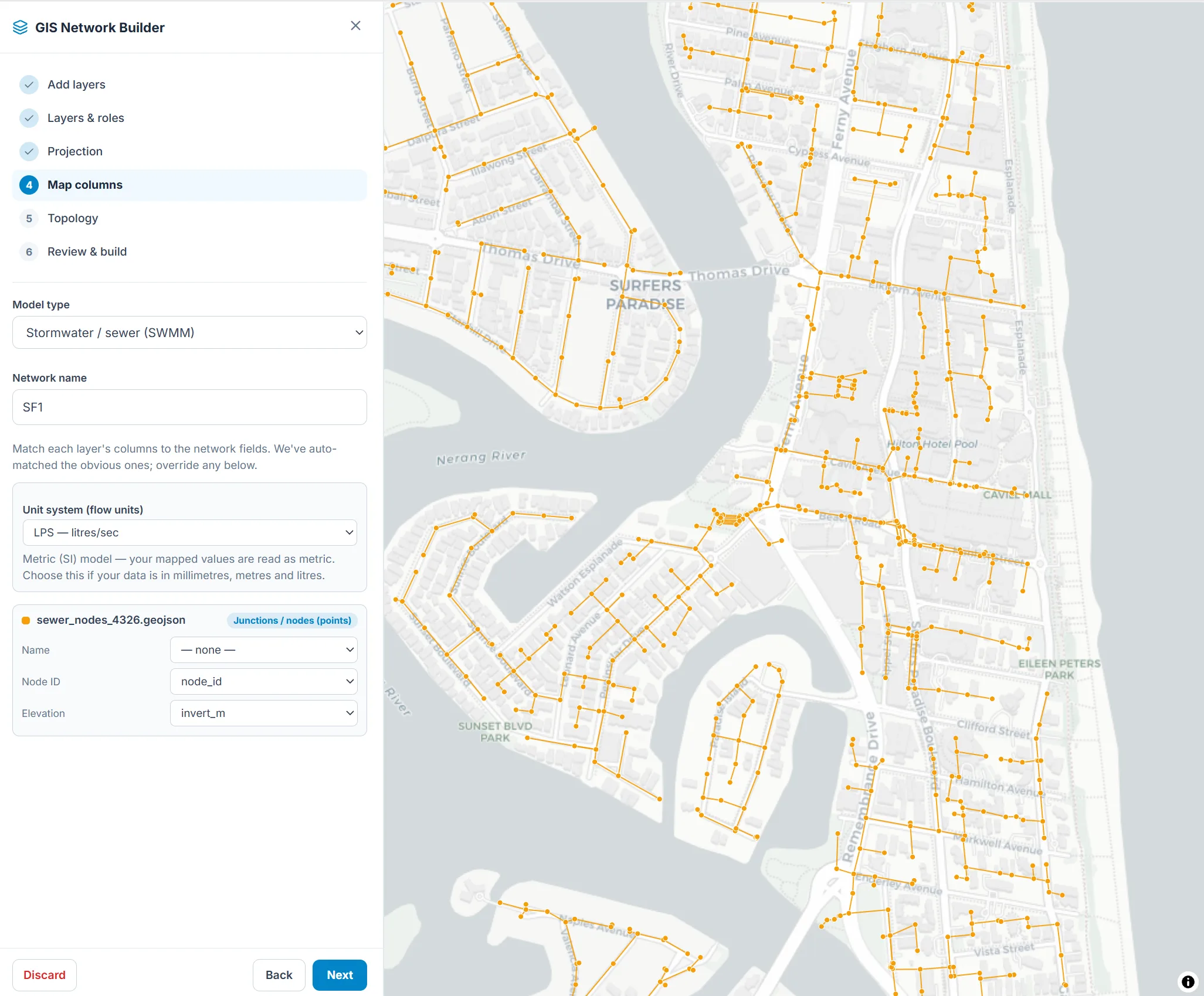Click the orange sewer_nodes layer color swatch
This screenshot has width=1204, height=996.
pyautogui.click(x=26, y=620)
